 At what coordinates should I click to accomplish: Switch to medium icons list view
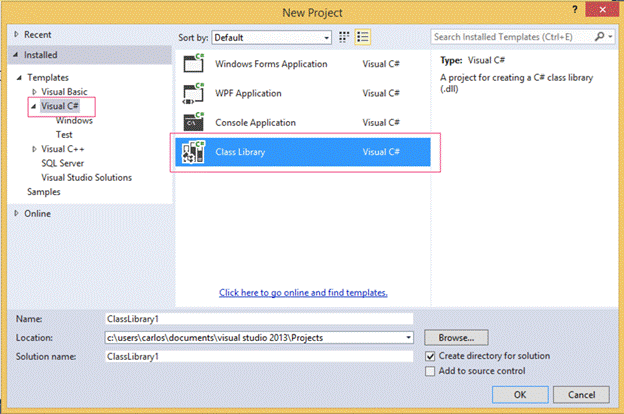tap(363, 37)
